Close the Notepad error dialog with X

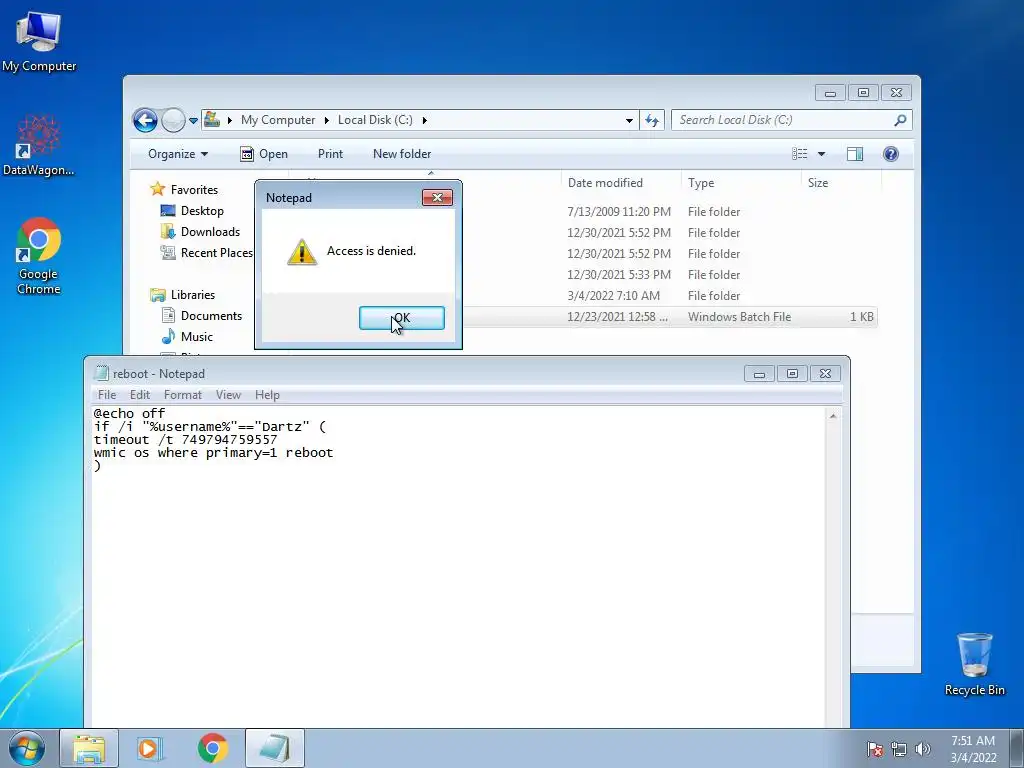pos(437,197)
